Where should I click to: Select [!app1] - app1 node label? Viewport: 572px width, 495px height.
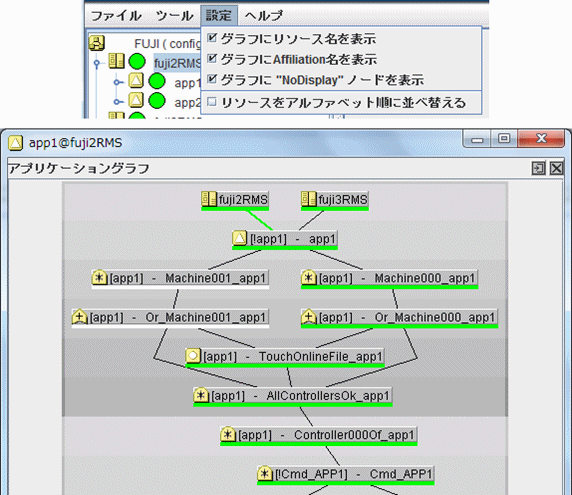click(293, 239)
